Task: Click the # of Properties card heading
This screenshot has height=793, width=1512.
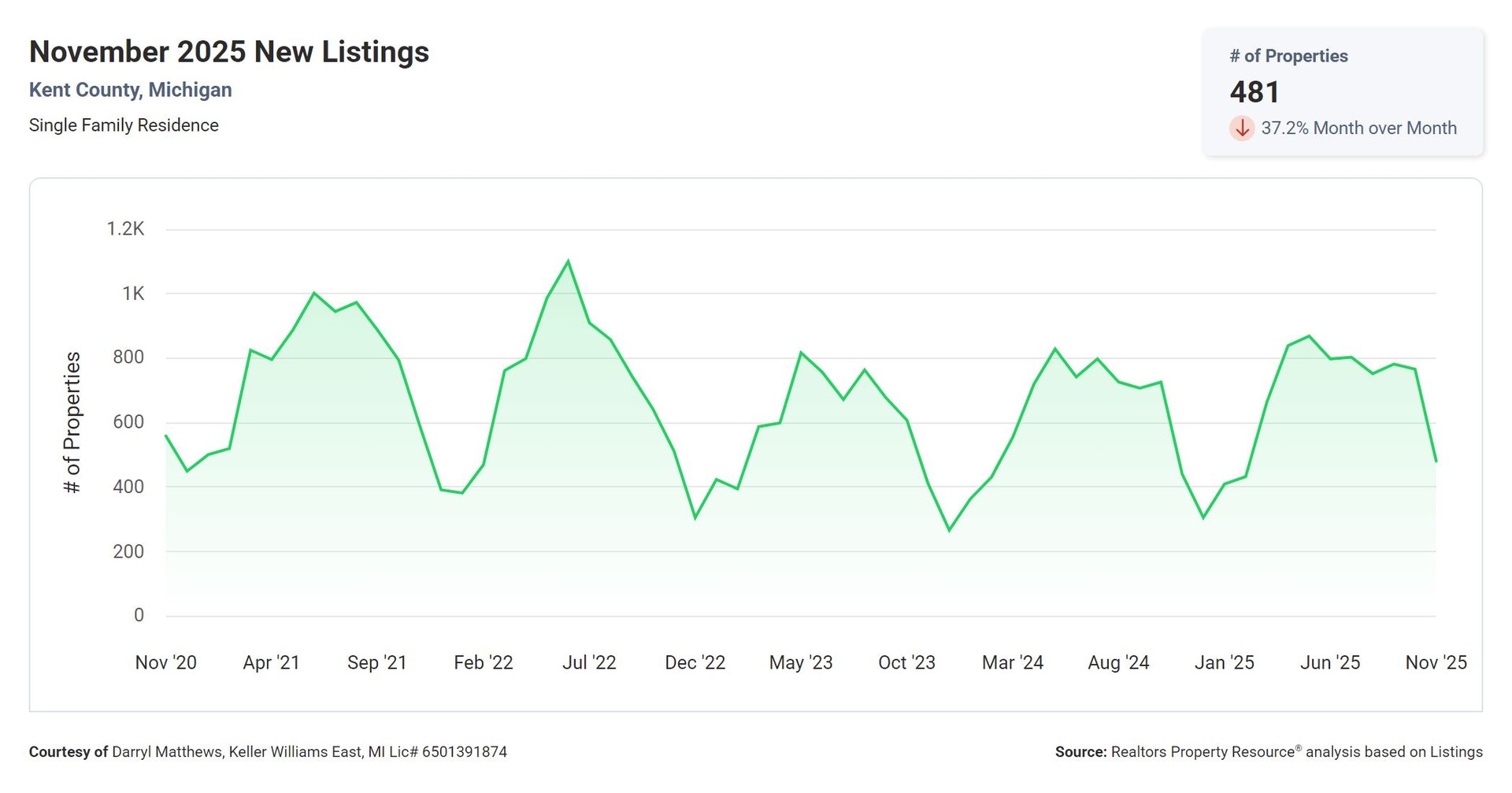Action: (x=1288, y=56)
